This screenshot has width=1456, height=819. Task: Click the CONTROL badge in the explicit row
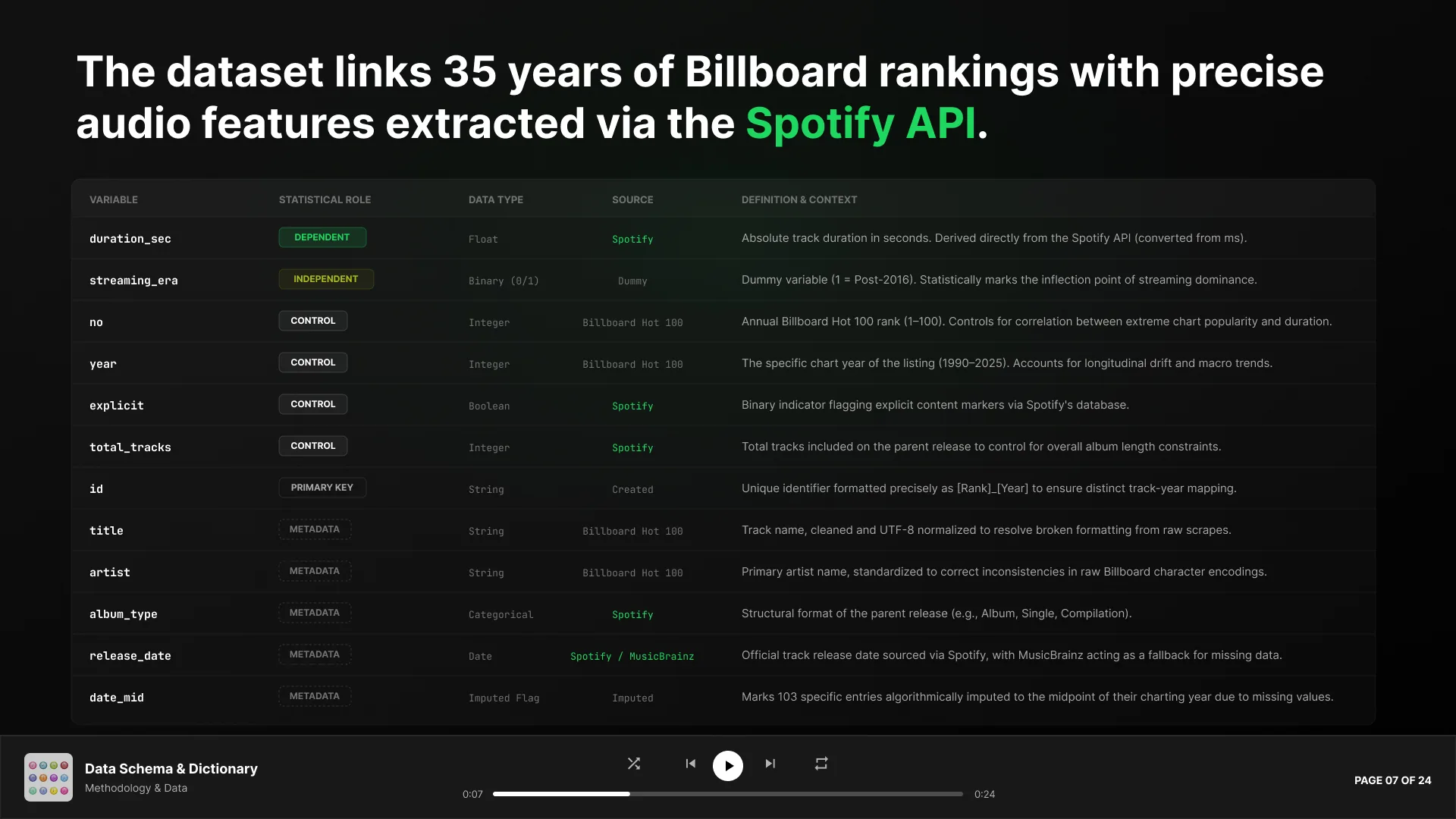click(313, 404)
